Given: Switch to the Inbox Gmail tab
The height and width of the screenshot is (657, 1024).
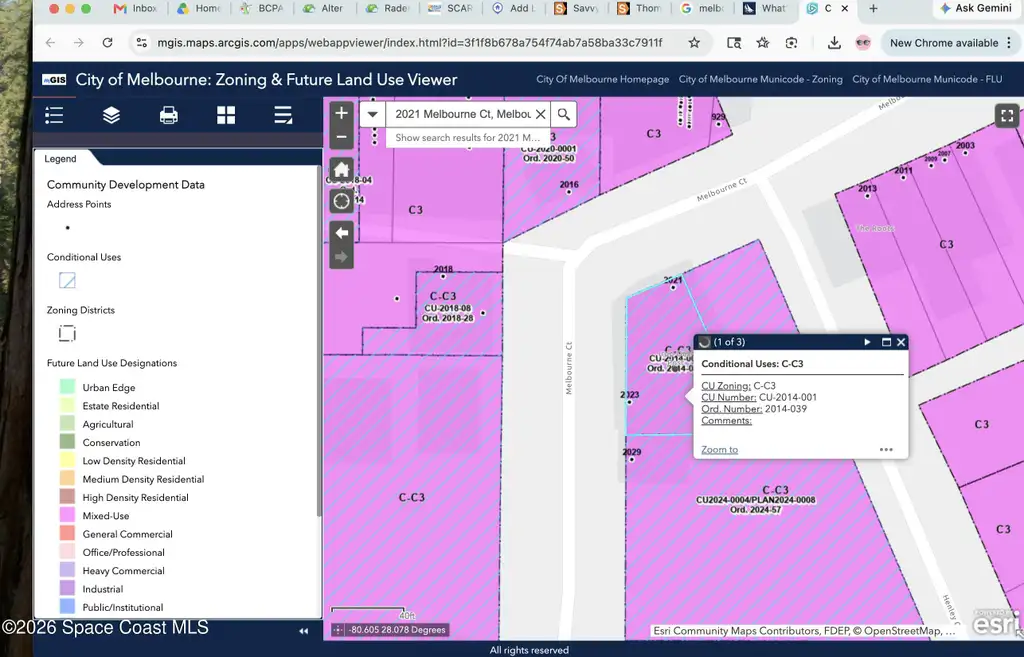Looking at the screenshot, I should [x=136, y=8].
